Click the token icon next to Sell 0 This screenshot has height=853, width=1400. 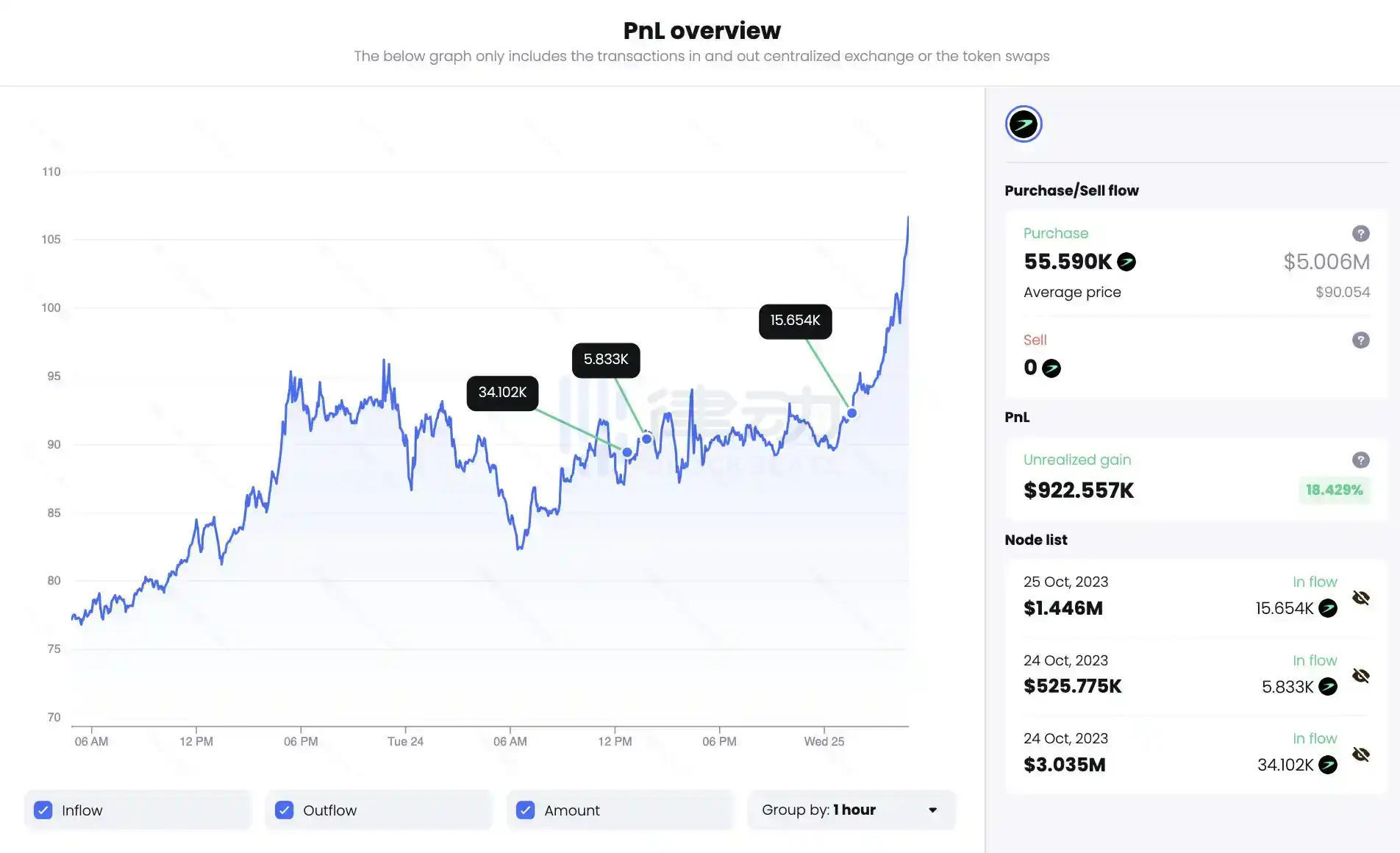coord(1051,368)
